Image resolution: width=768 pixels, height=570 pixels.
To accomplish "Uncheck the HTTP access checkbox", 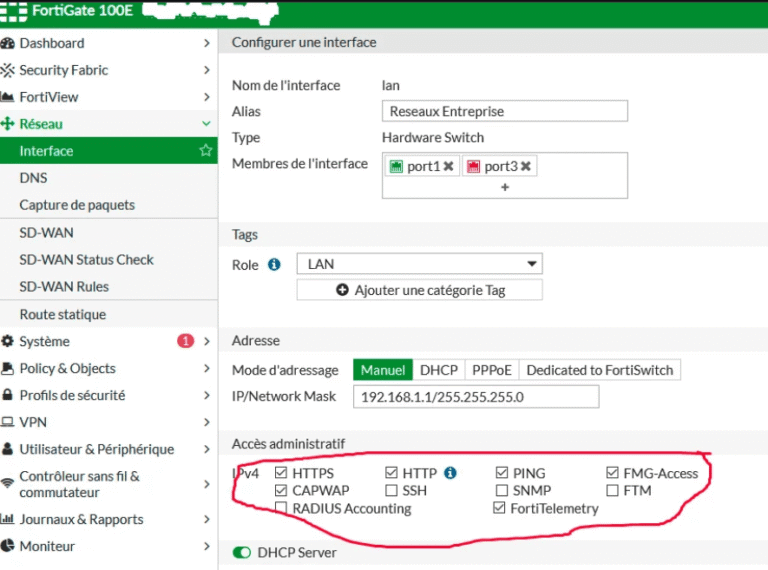I will pos(391,473).
